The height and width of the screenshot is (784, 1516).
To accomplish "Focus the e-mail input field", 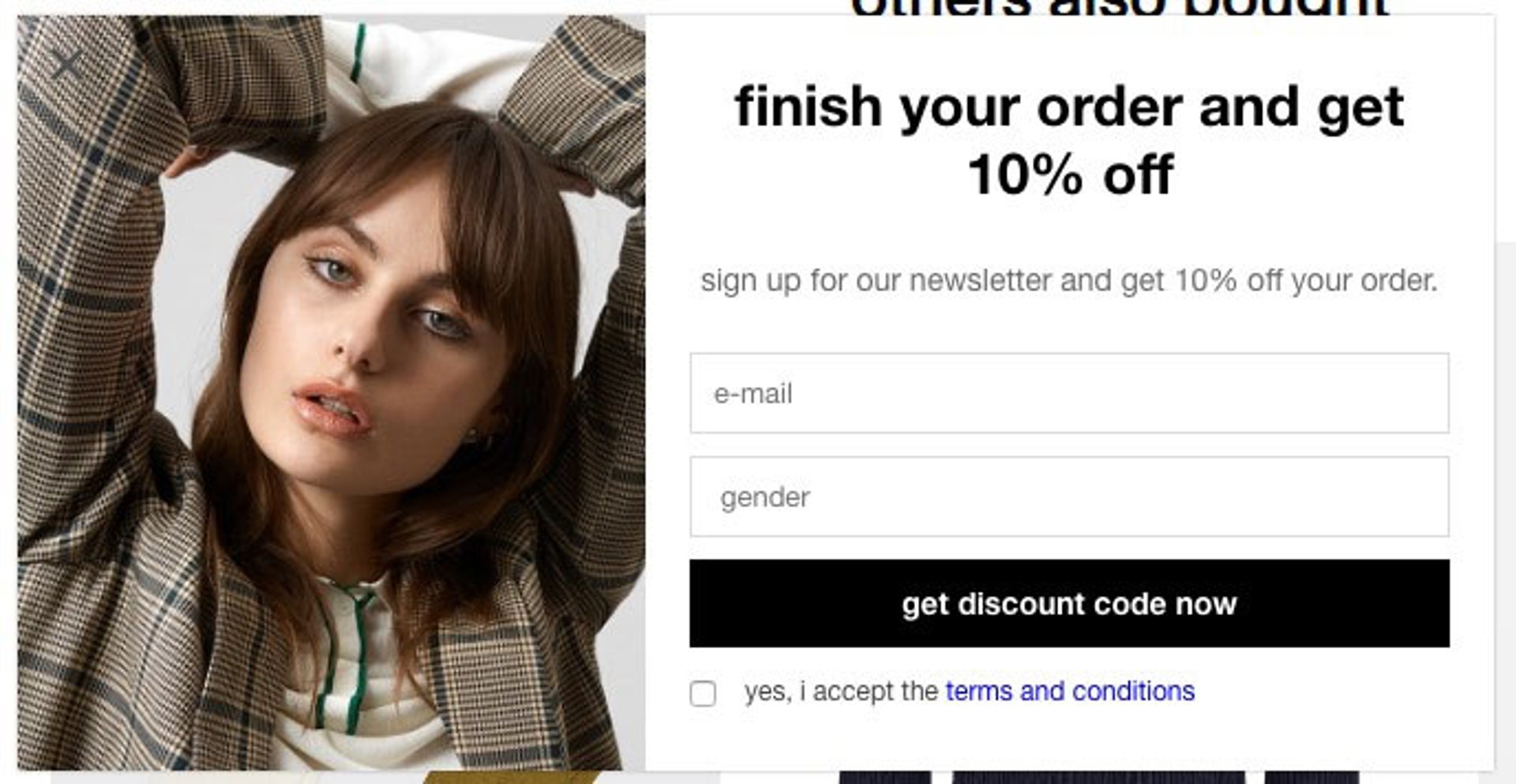I will click(1069, 393).
